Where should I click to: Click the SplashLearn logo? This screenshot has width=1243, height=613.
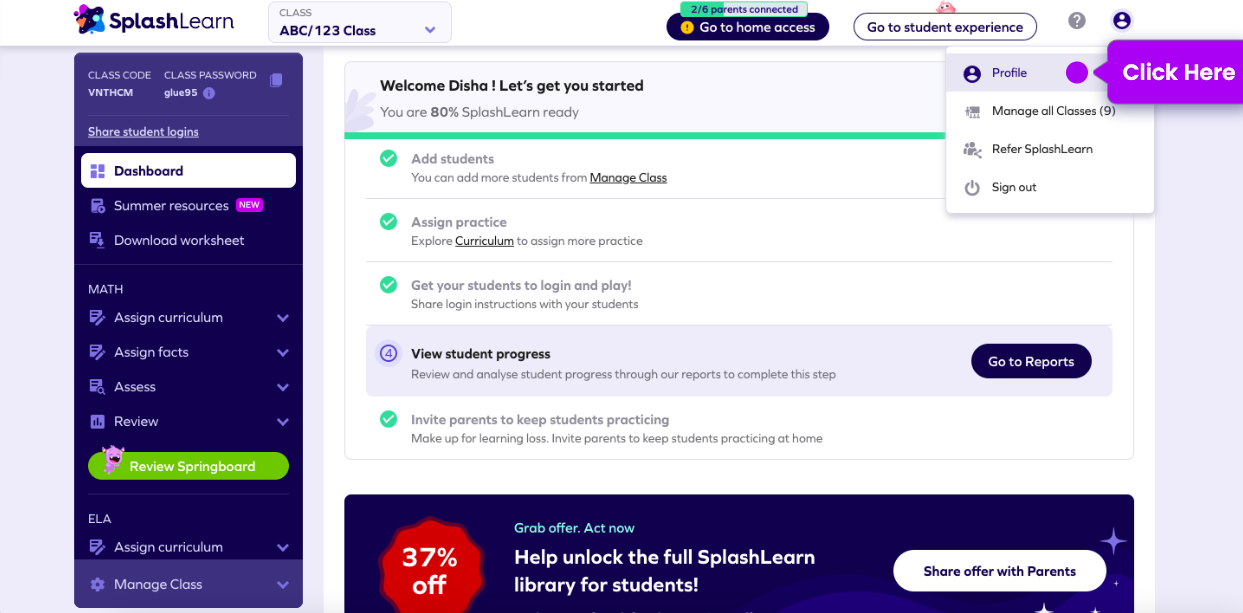click(x=154, y=20)
